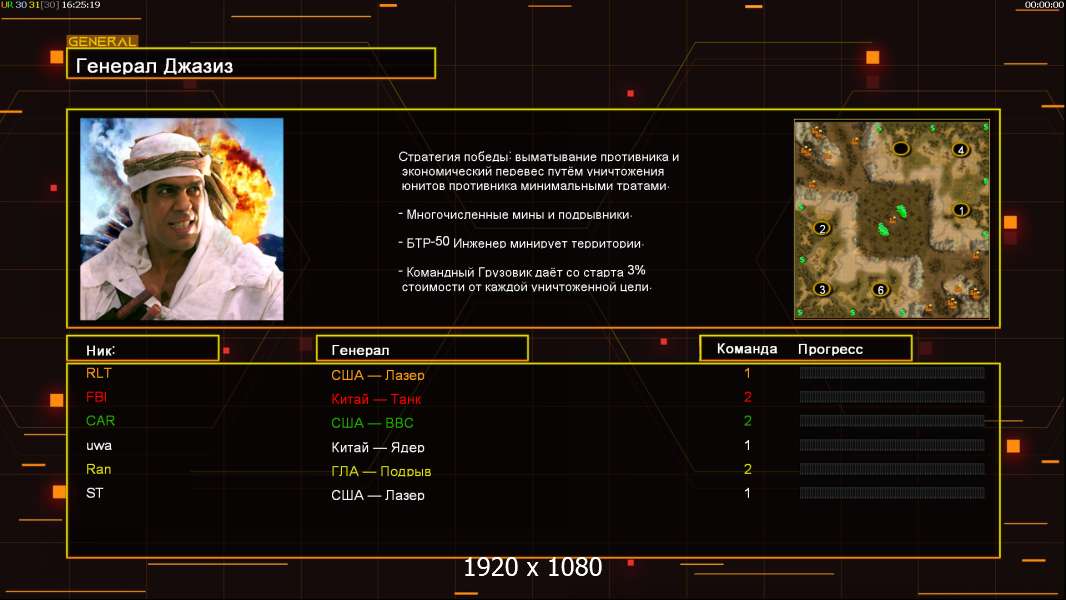The image size is (1066, 600).
Task: Click the 00:00:00 timer in the top-right
Action: (x=1044, y=5)
